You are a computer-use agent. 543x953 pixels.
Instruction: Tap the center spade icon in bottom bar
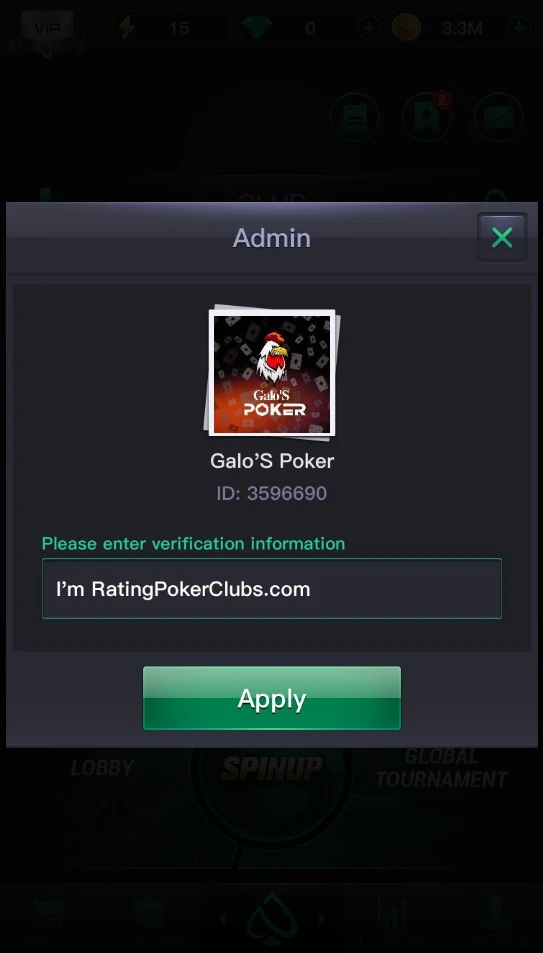point(272,918)
